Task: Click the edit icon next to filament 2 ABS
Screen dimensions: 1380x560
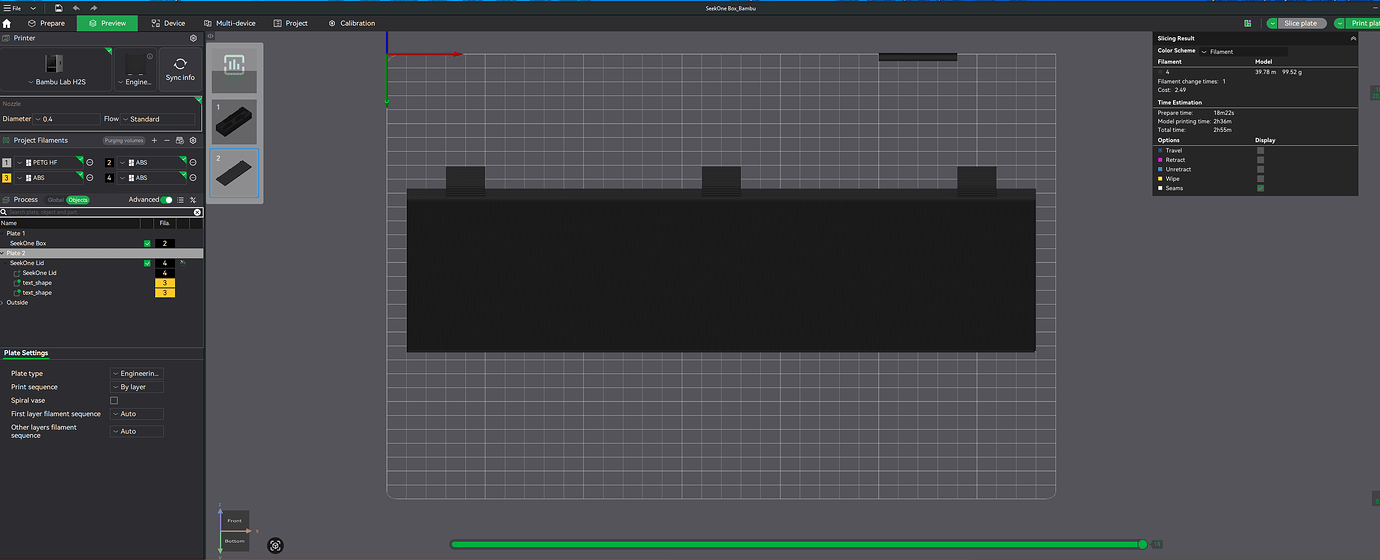Action: coord(193,162)
